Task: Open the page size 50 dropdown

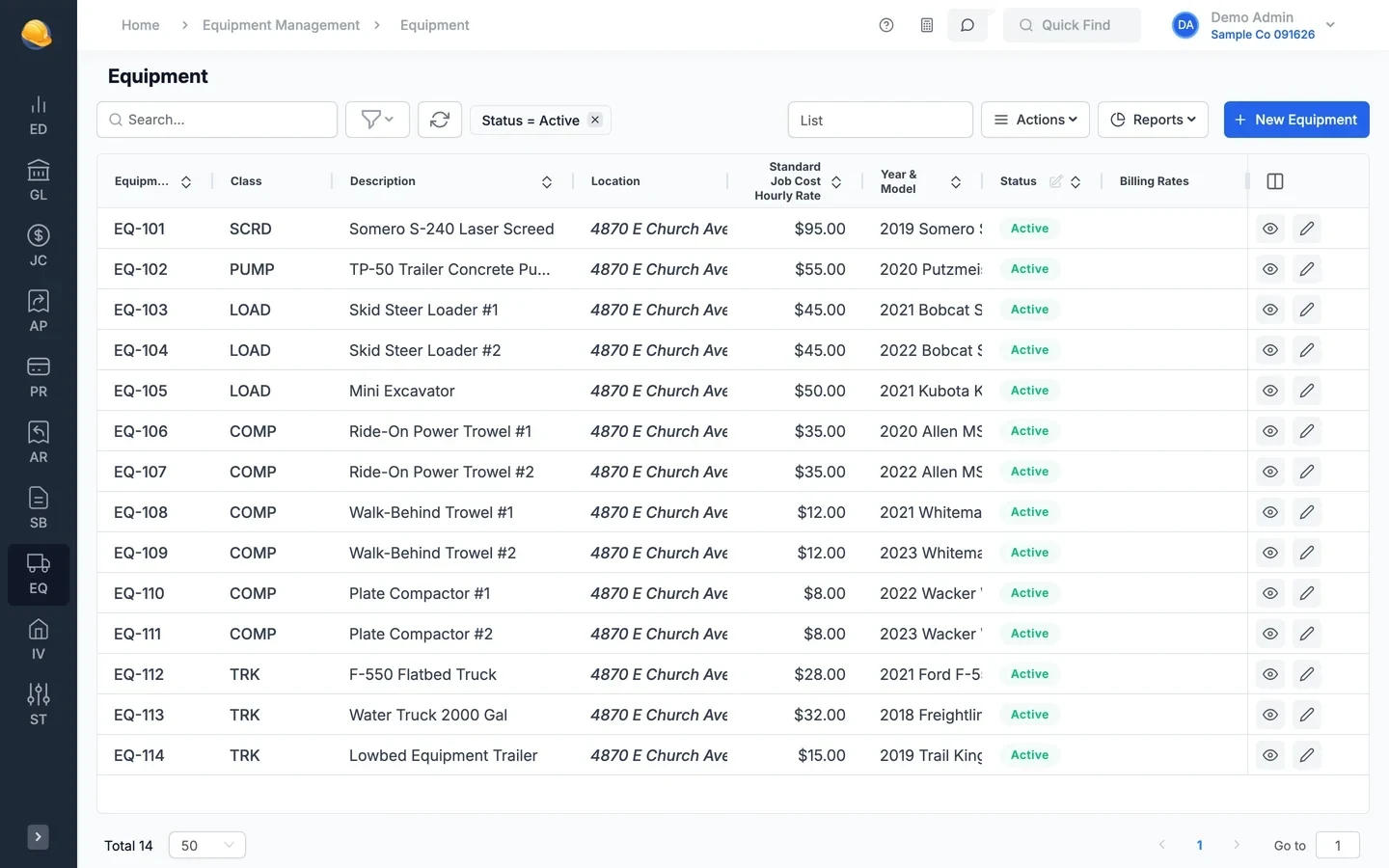Action: (x=207, y=845)
